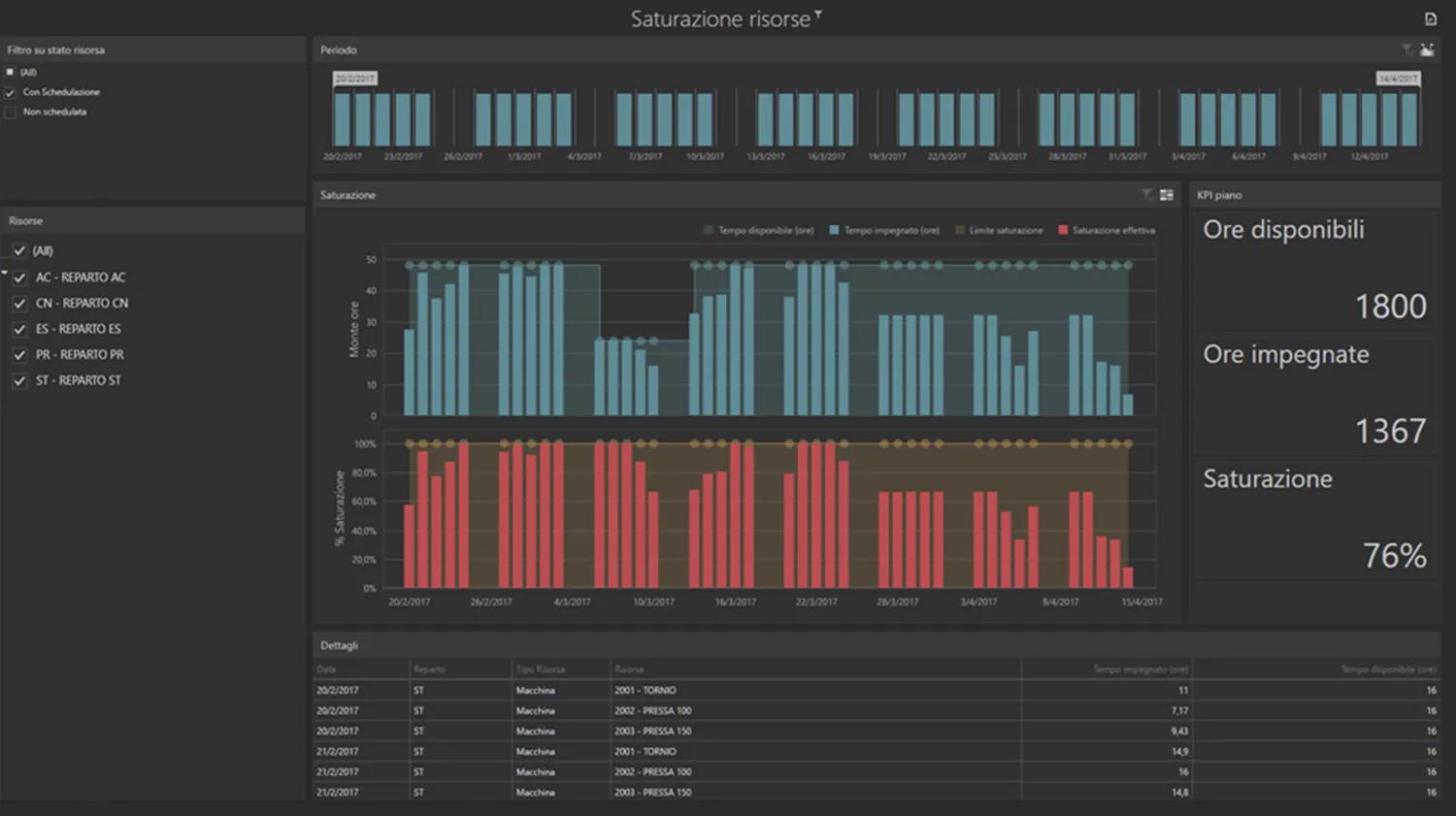Image resolution: width=1456 pixels, height=816 pixels.
Task: Uncheck PR - REPARTO PR resource
Action: click(x=19, y=355)
